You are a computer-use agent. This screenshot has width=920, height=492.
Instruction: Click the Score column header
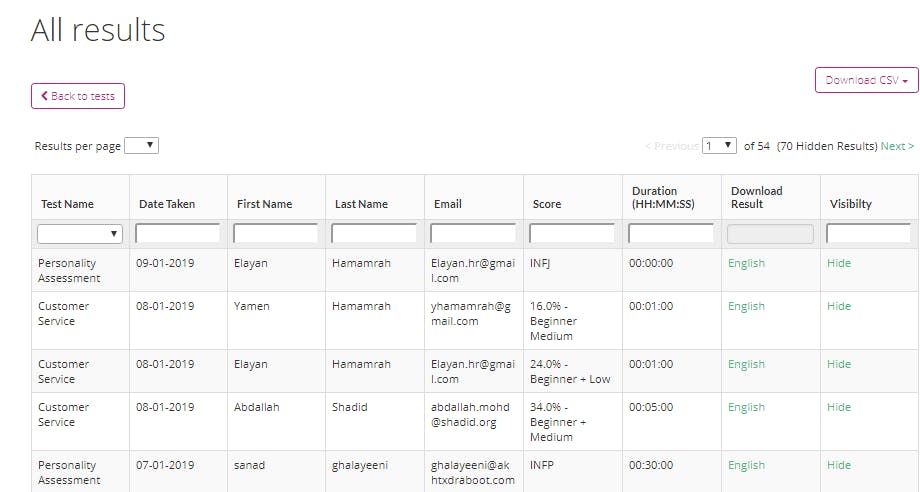coord(547,204)
